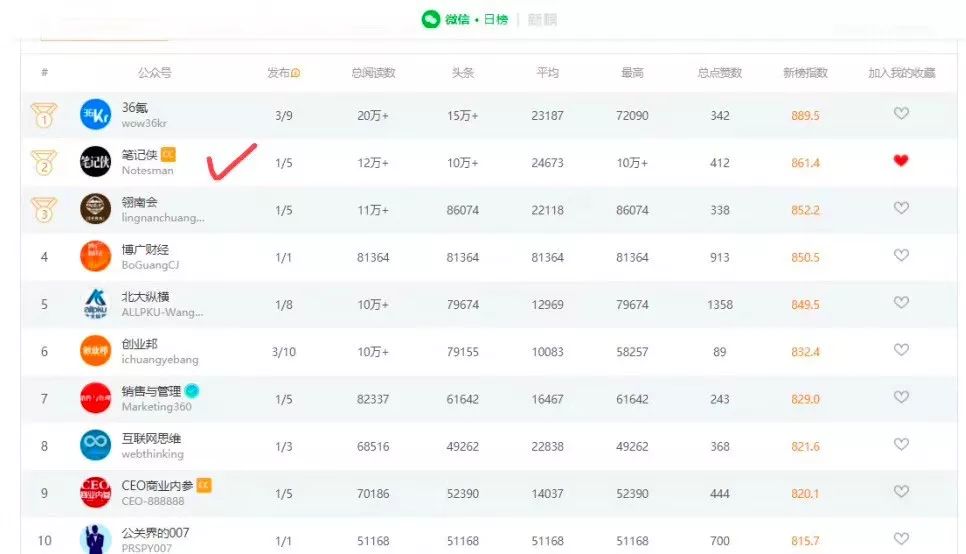This screenshot has width=966, height=554.
Task: Favorite CEO商业内参 using its heart icon
Action: point(901,491)
